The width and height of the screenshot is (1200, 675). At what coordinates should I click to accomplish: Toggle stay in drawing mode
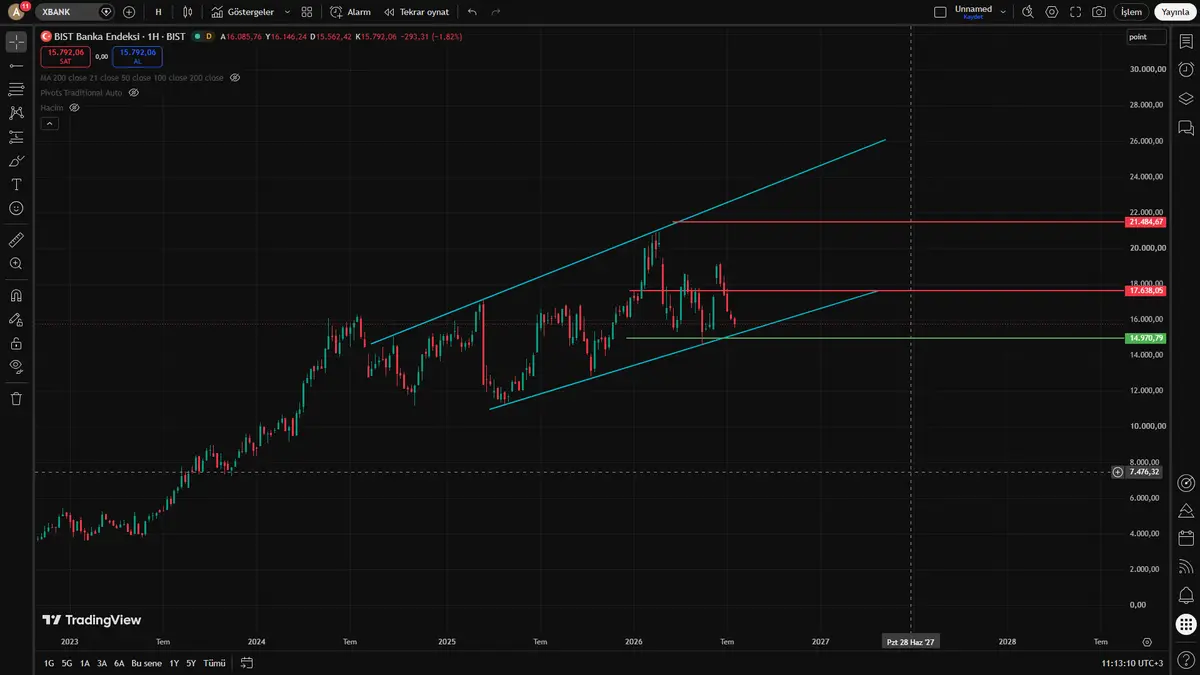click(x=16, y=320)
